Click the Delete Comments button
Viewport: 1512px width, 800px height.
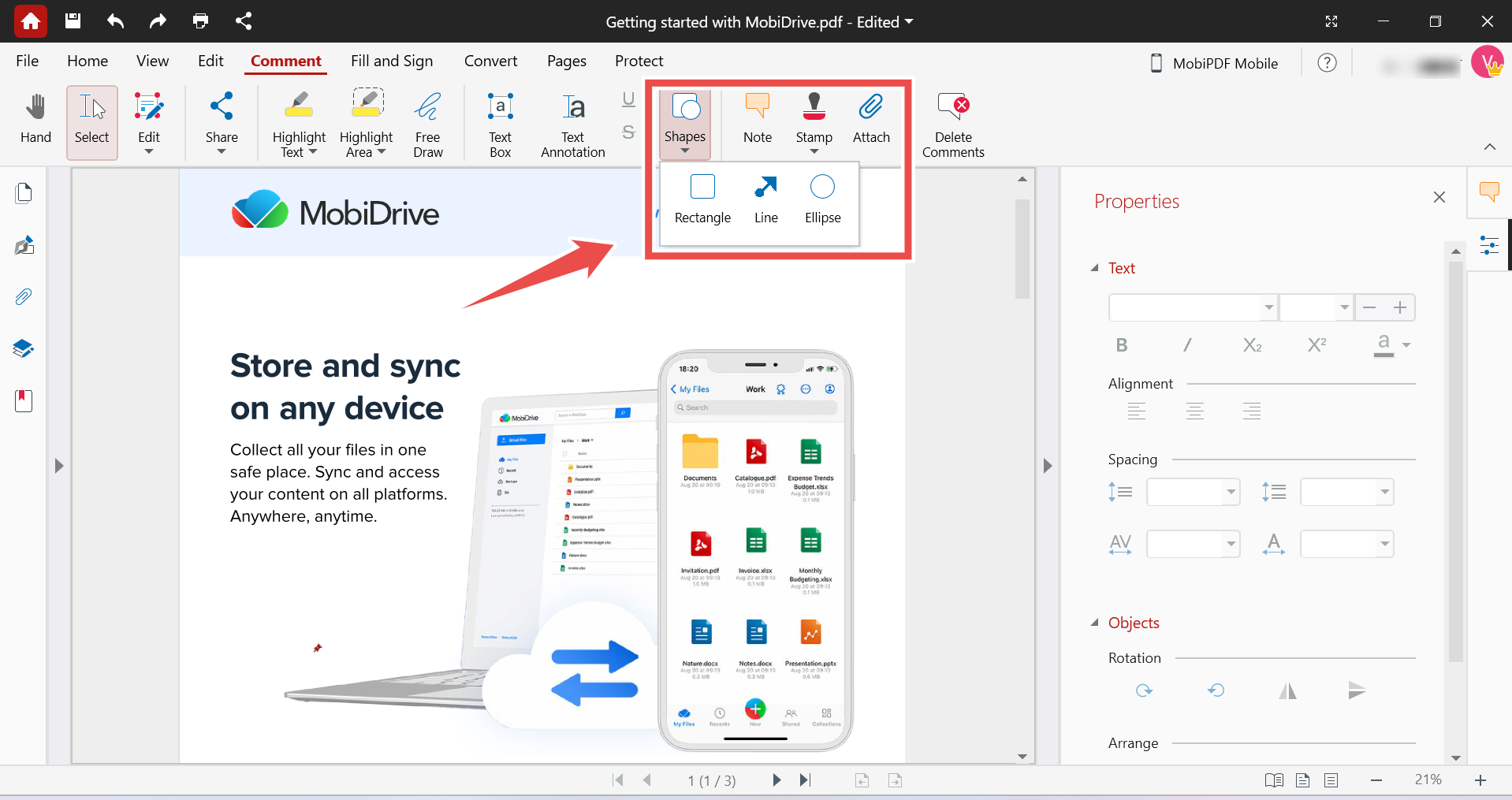(x=952, y=122)
